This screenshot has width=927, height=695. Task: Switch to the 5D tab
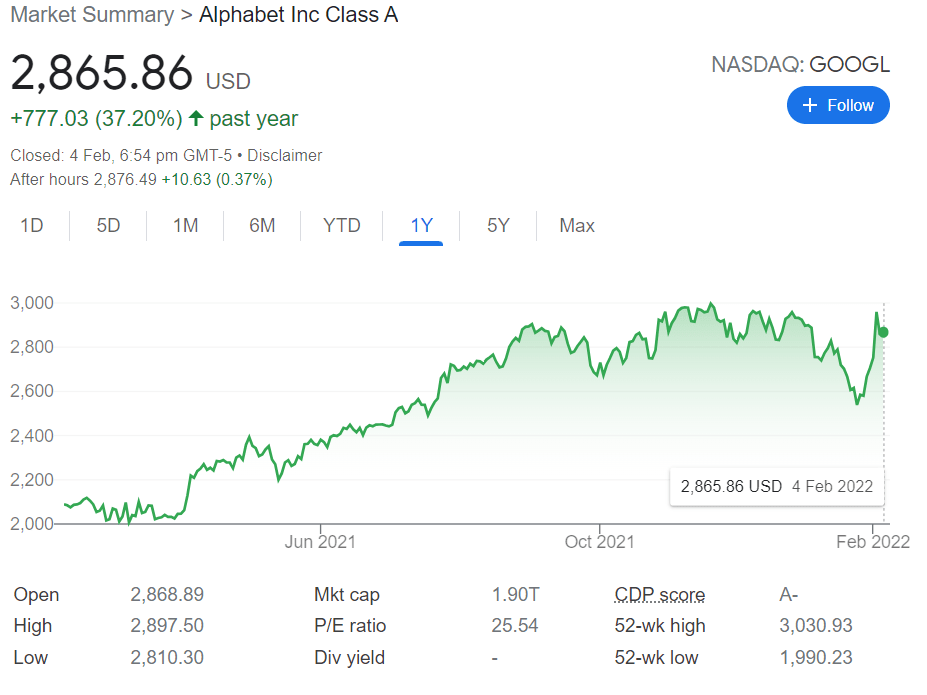coord(108,225)
